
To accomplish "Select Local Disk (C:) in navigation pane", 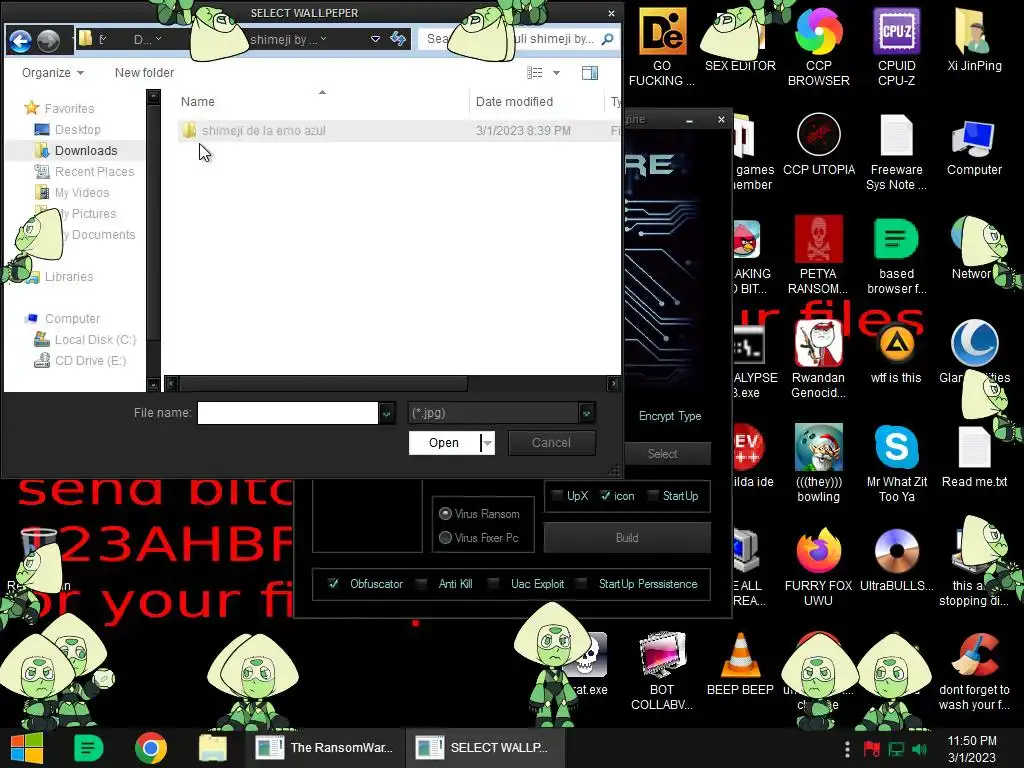I will [x=95, y=340].
